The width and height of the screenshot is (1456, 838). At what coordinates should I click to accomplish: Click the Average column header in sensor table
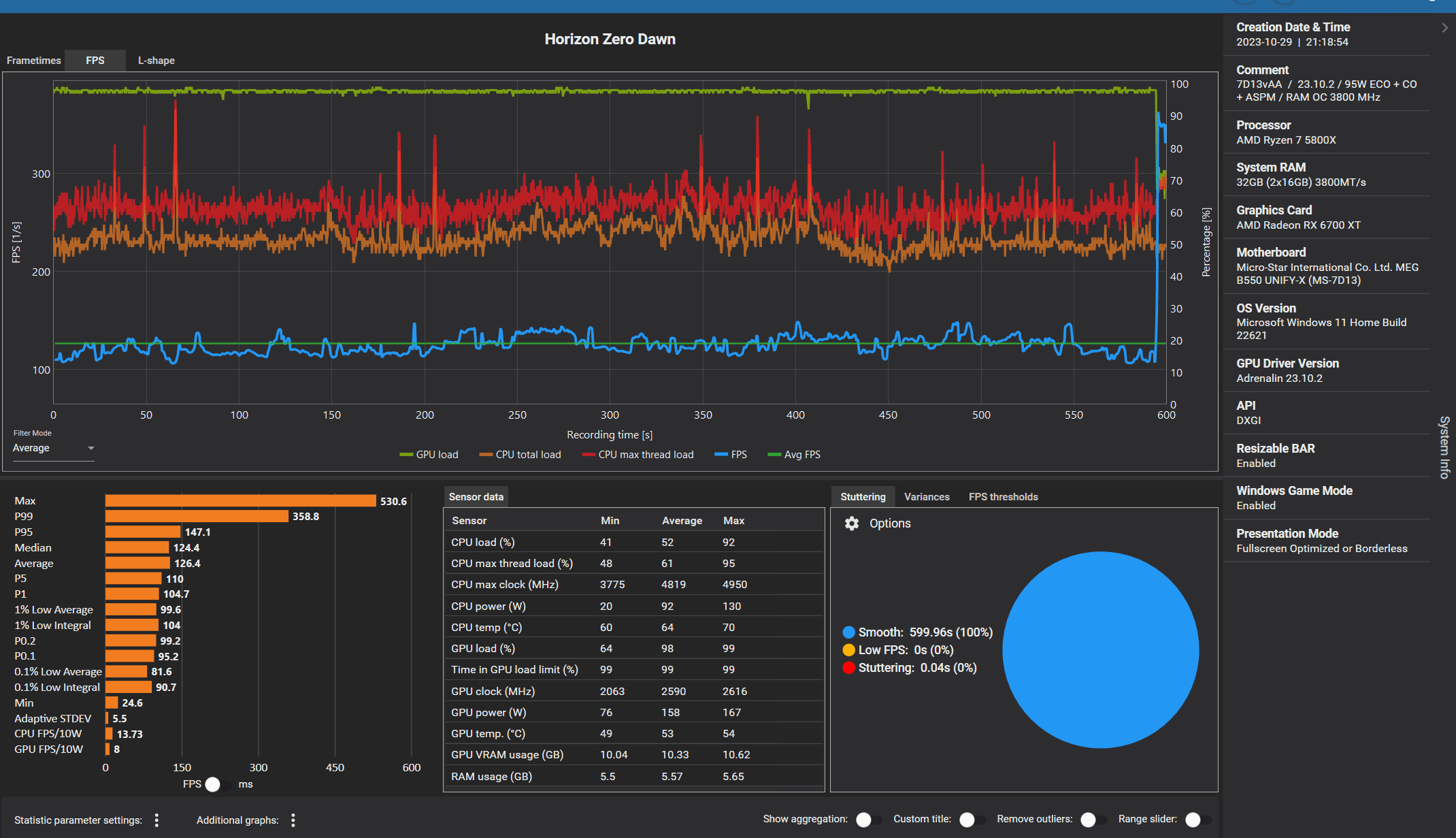pos(682,521)
